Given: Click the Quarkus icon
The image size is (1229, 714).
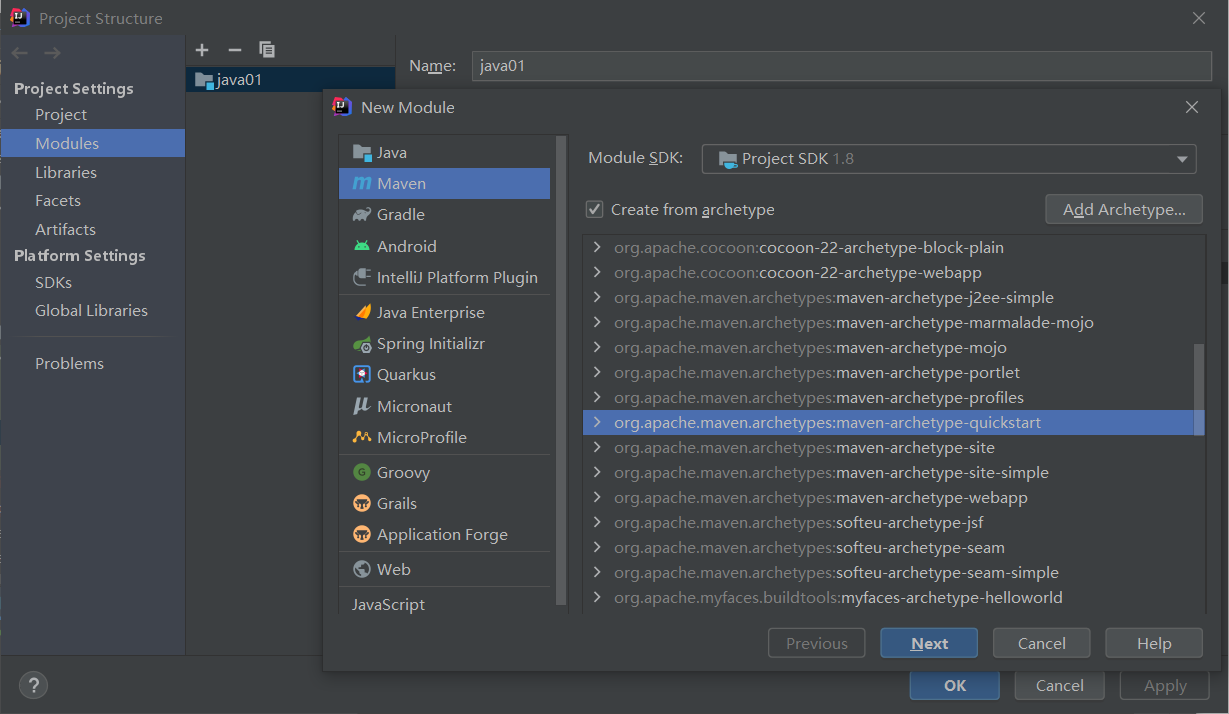Looking at the screenshot, I should coord(361,374).
